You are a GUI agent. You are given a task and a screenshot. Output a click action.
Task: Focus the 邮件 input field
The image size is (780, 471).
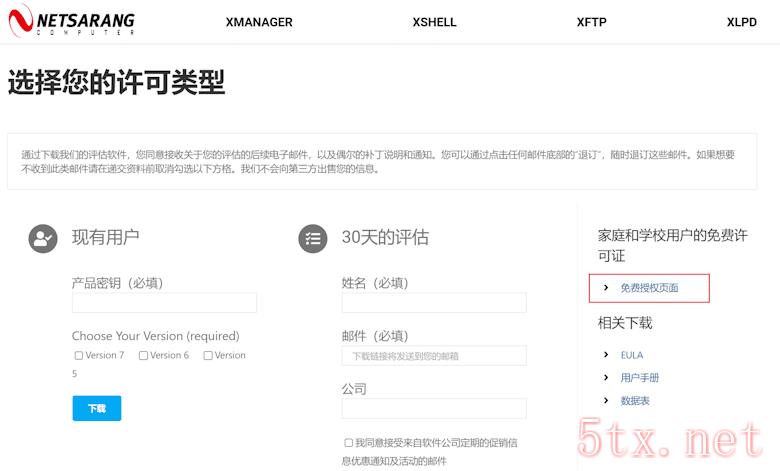(x=434, y=356)
